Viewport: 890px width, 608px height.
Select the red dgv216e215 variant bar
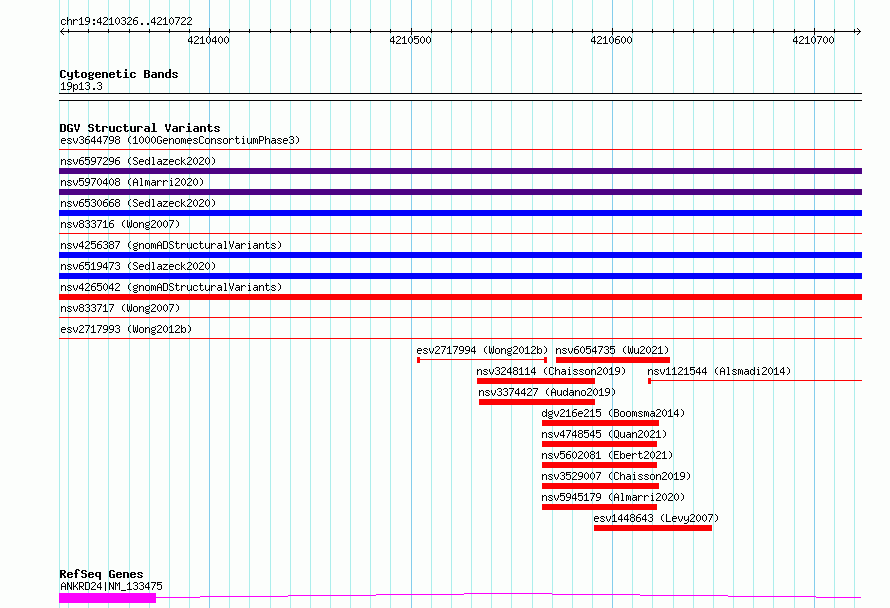(x=601, y=423)
